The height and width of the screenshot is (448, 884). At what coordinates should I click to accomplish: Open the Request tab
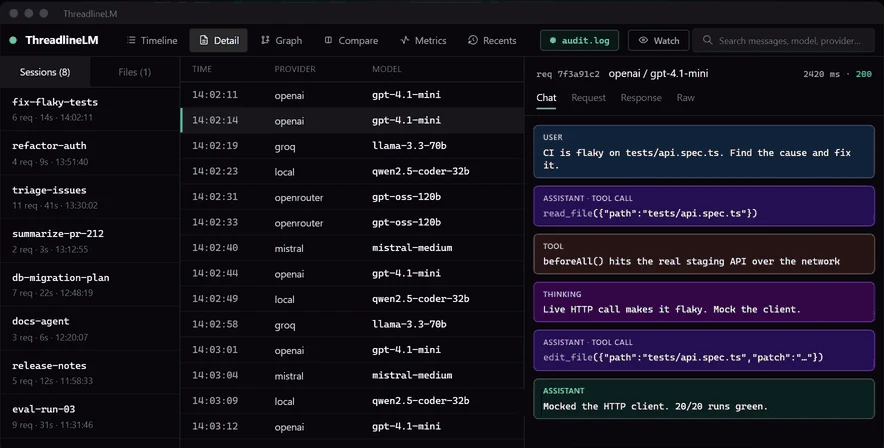589,98
